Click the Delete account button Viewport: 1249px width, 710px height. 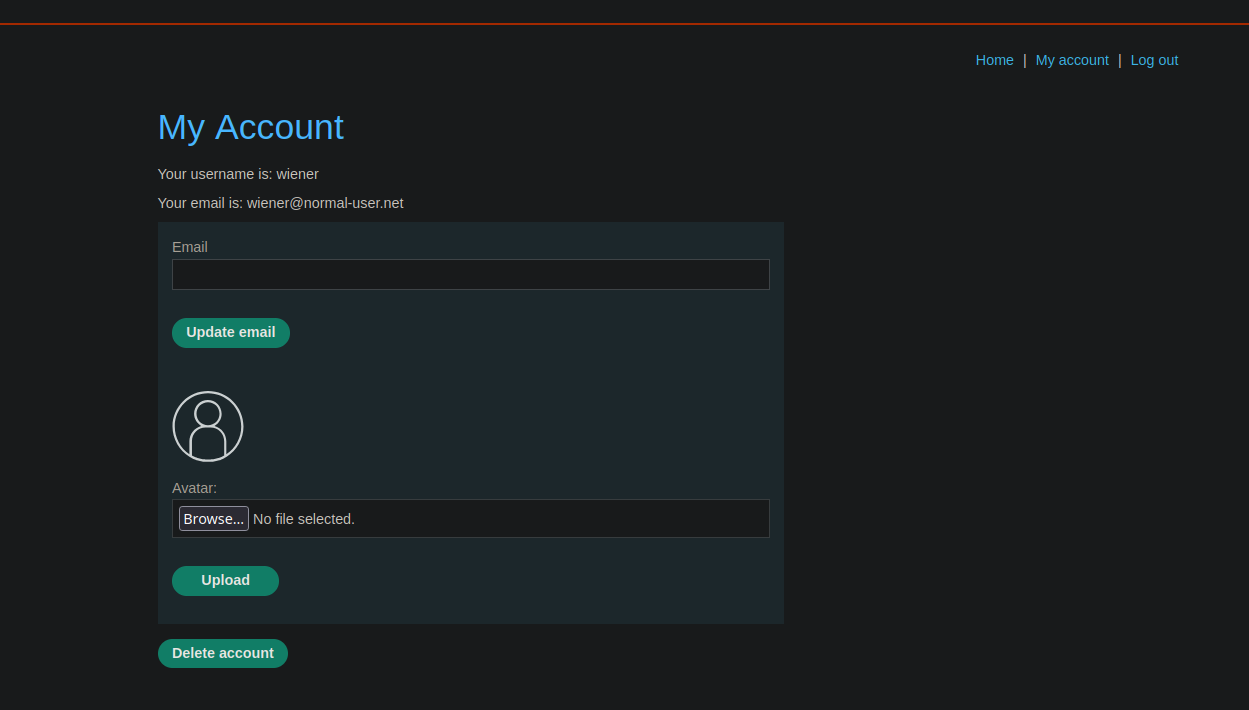click(x=223, y=653)
